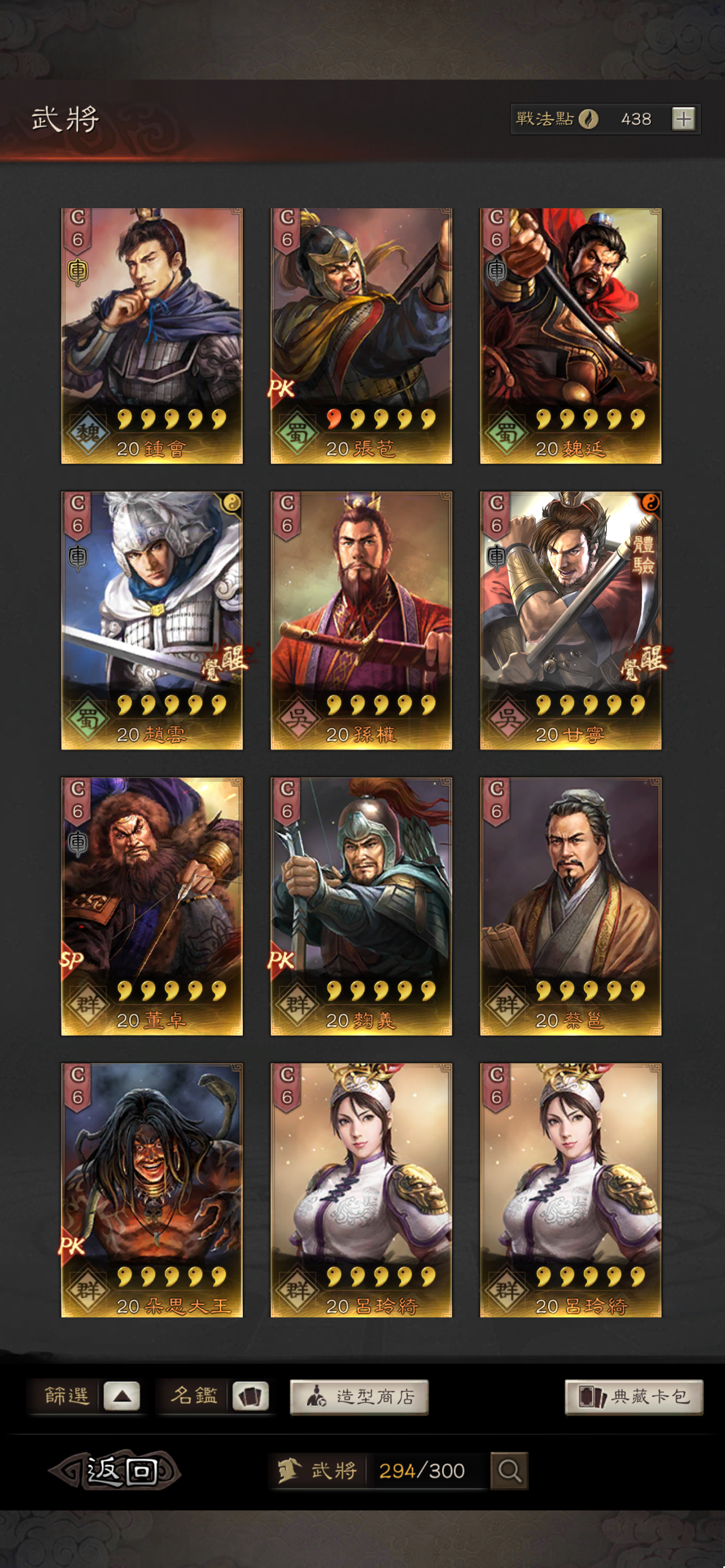The height and width of the screenshot is (1568, 725).
Task: Tap the golden 車 badge on 鍾會 card
Action: (77, 271)
